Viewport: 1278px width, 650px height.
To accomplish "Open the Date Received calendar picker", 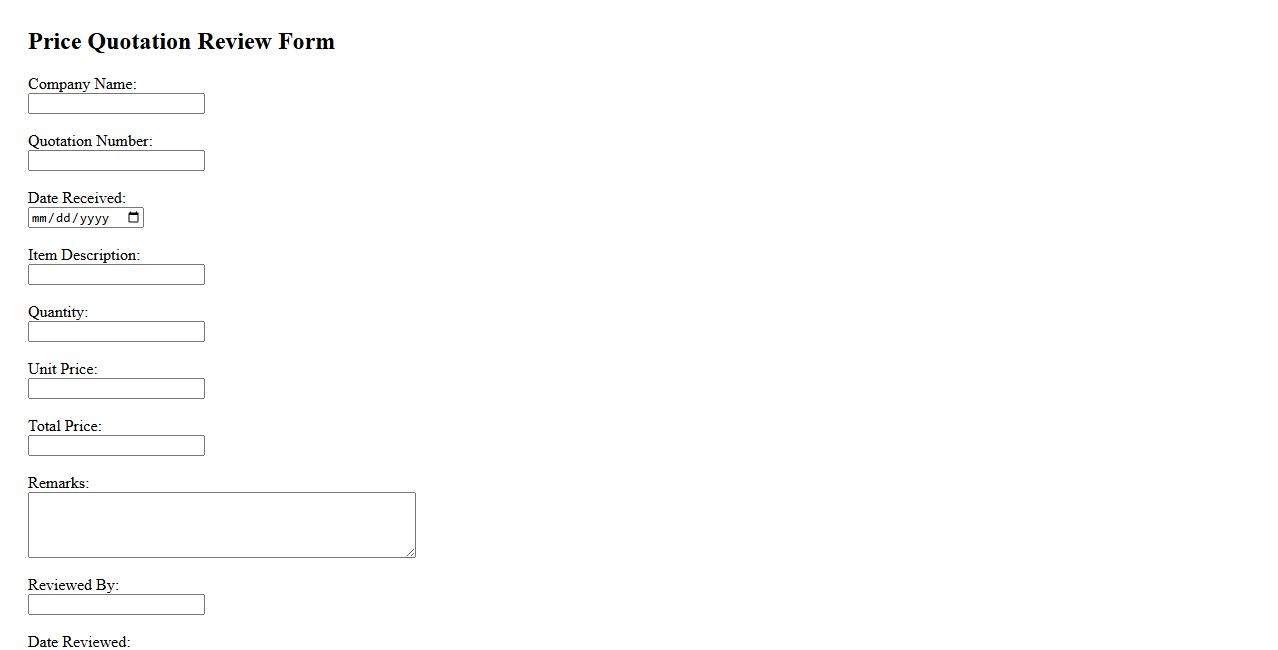I will pos(134,218).
